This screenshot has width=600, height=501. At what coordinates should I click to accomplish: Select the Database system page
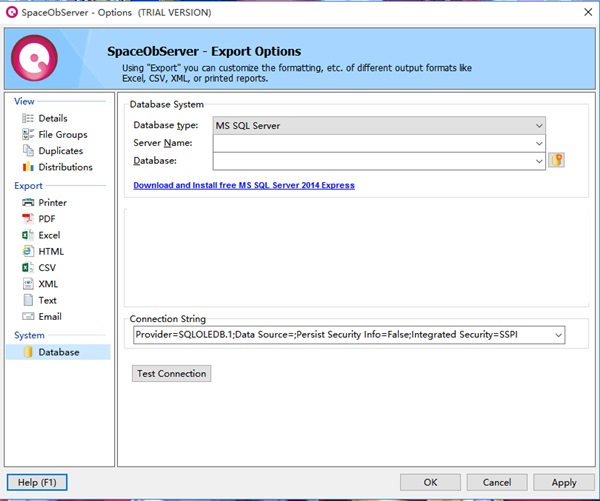pyautogui.click(x=58, y=352)
